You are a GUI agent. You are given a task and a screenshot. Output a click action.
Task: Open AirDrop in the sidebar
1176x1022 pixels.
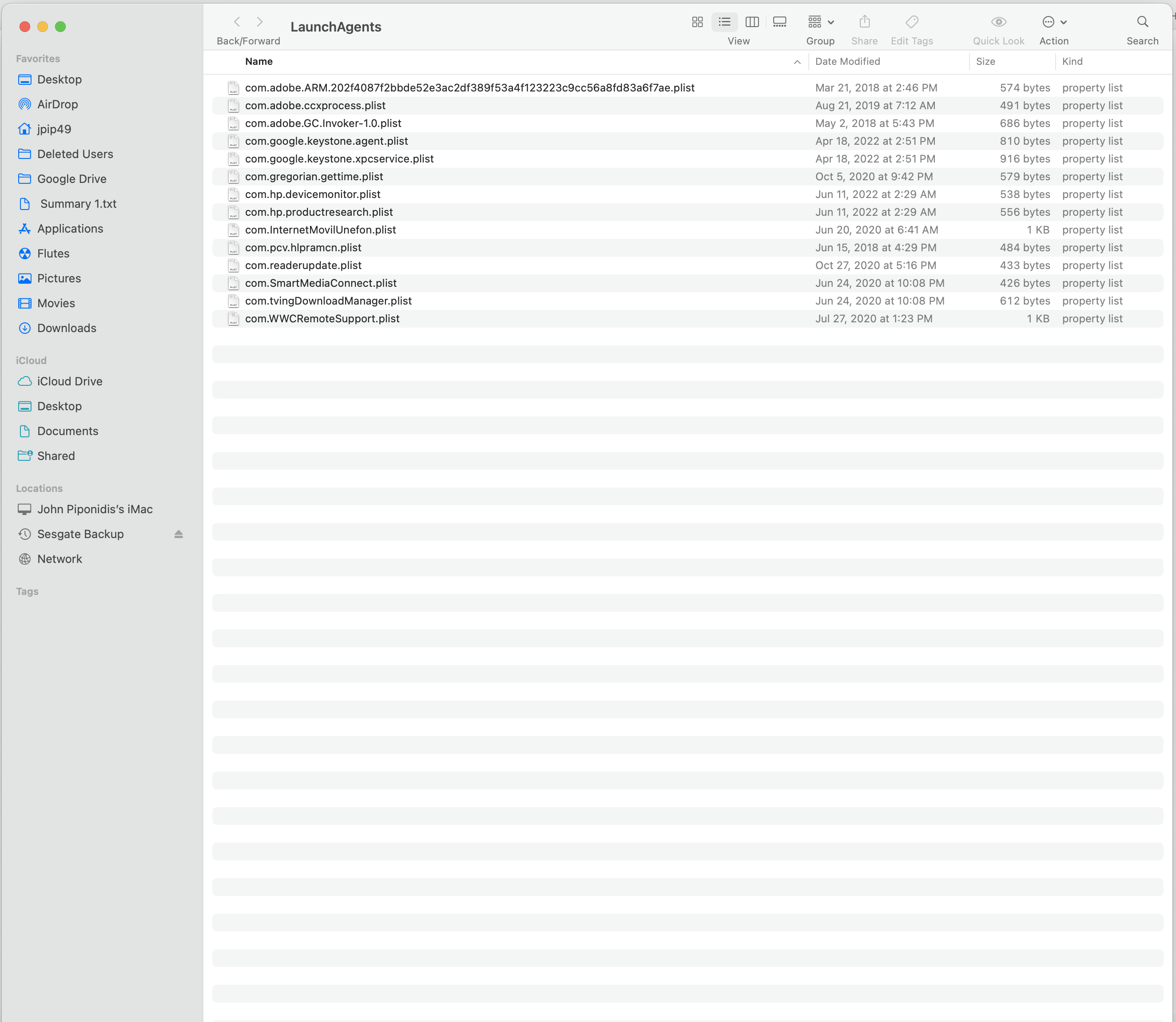coord(57,104)
